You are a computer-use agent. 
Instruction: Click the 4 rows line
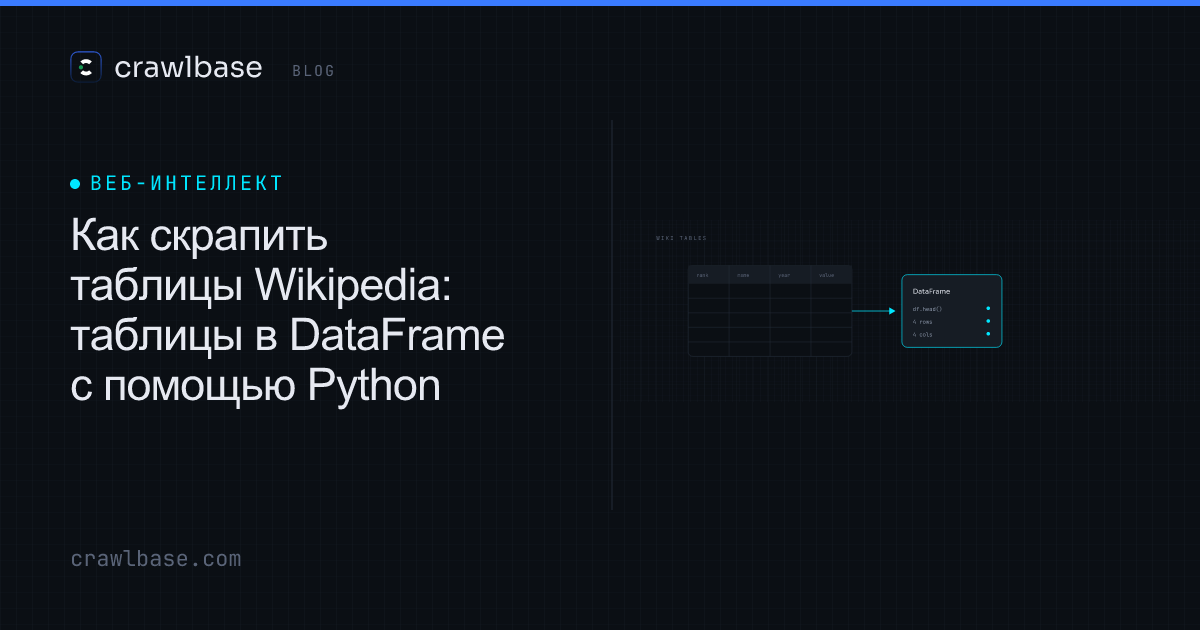pyautogui.click(x=922, y=322)
